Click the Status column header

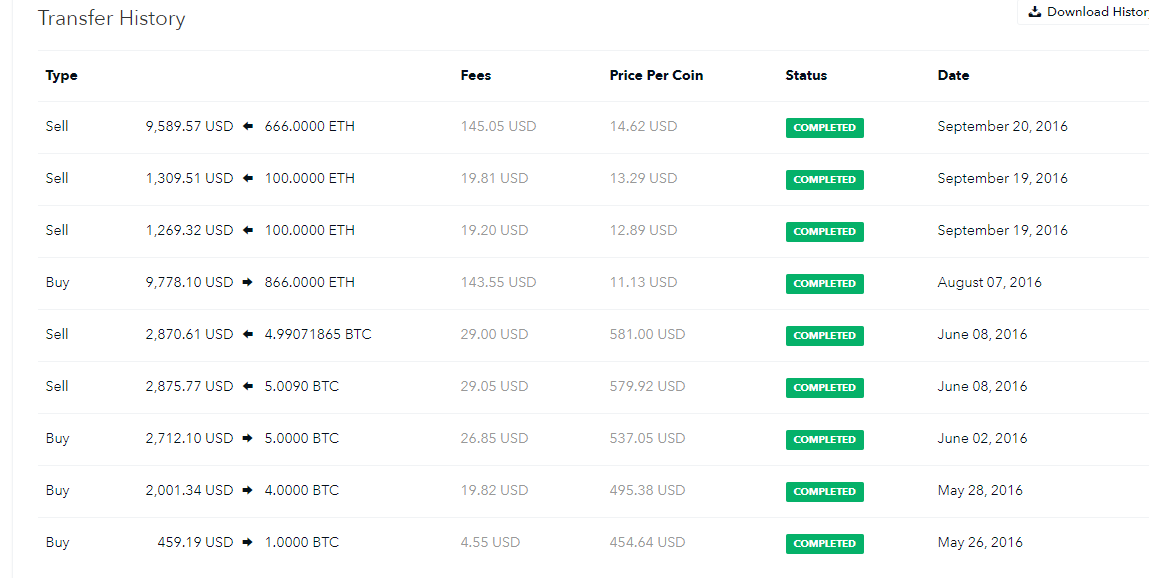point(806,76)
